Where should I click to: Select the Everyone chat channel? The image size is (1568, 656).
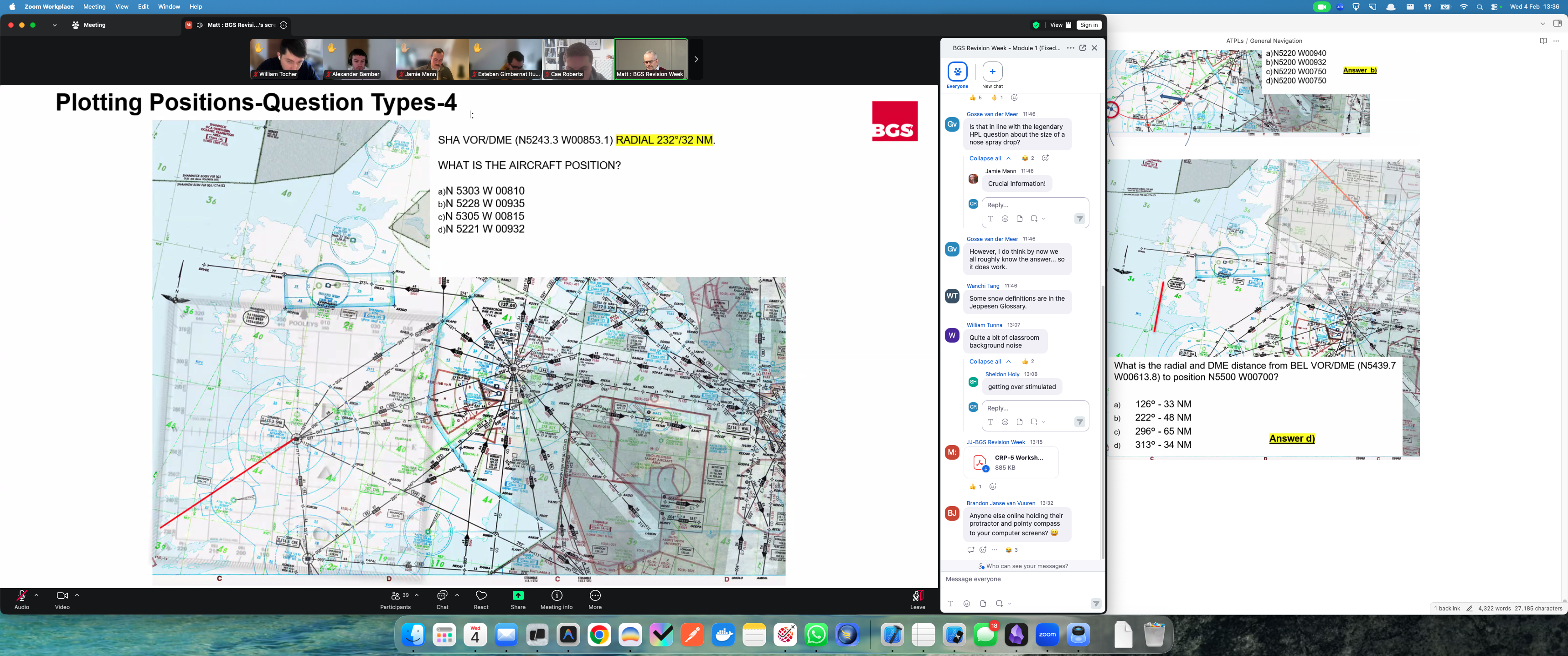pos(957,72)
